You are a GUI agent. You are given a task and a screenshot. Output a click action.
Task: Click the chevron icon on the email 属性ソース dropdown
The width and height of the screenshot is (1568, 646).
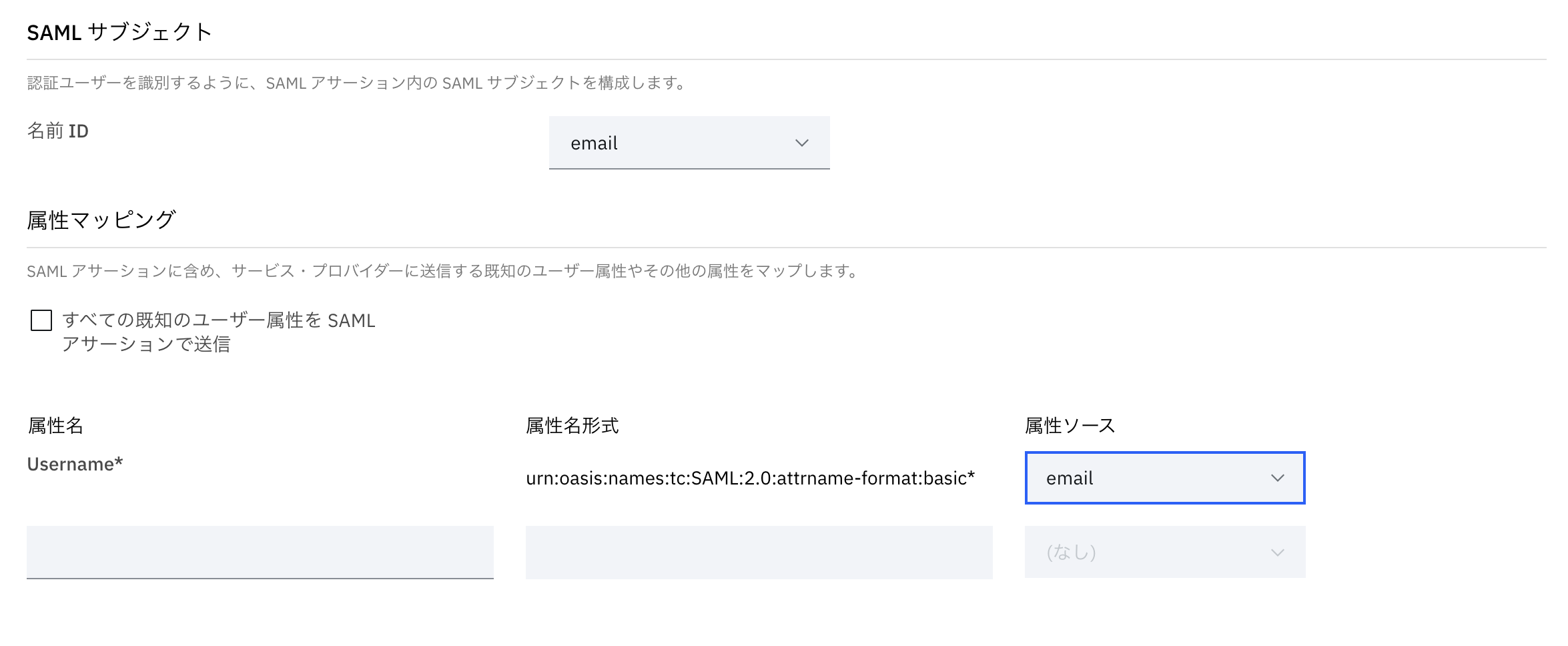point(1278,478)
